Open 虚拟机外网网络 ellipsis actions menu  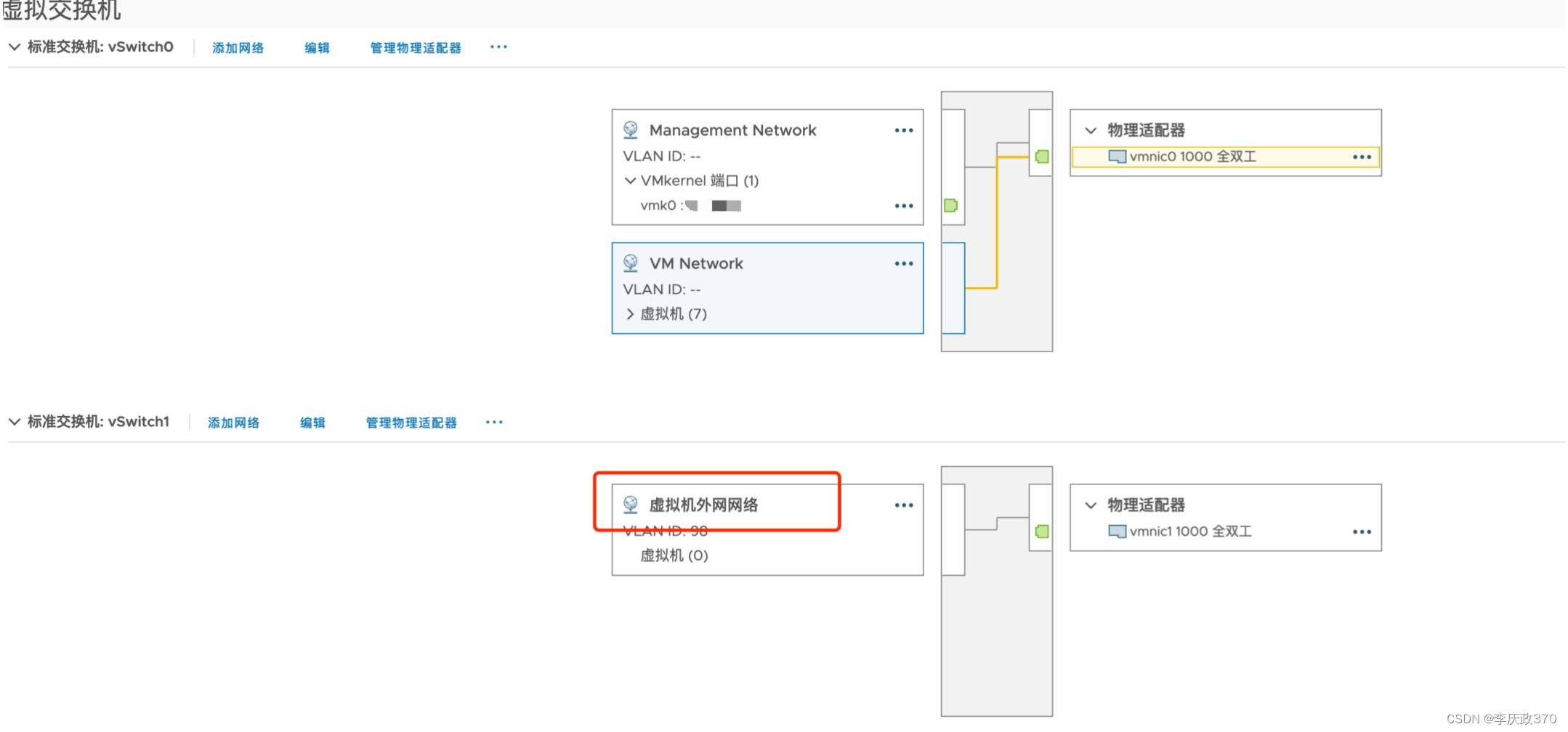click(x=903, y=505)
